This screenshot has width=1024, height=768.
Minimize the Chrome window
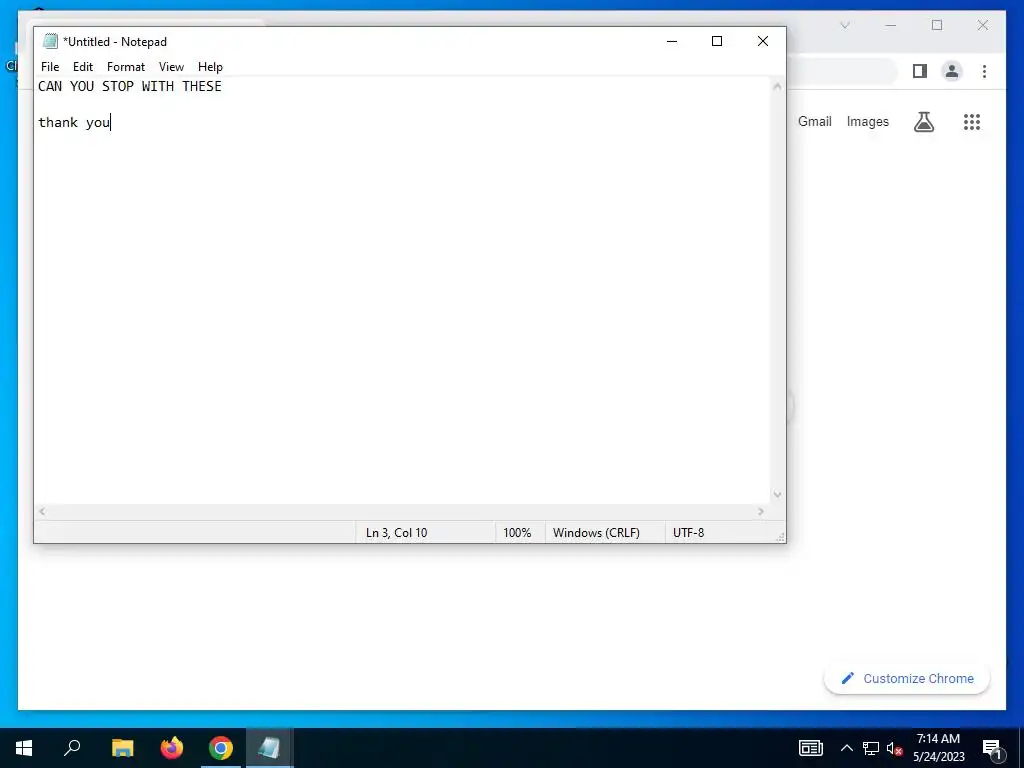(x=891, y=25)
